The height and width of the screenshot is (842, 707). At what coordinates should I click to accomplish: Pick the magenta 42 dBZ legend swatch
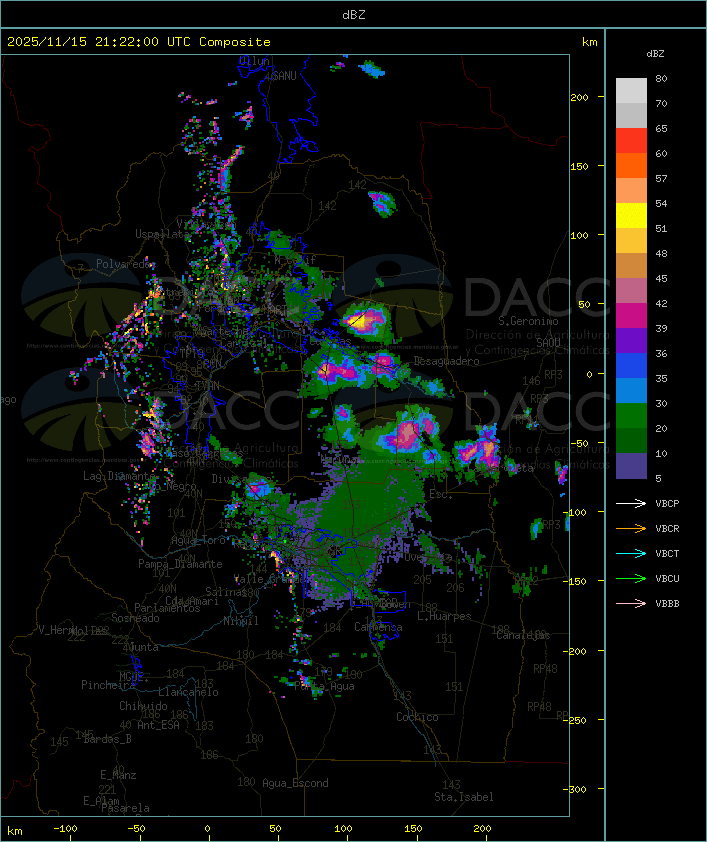(x=631, y=315)
